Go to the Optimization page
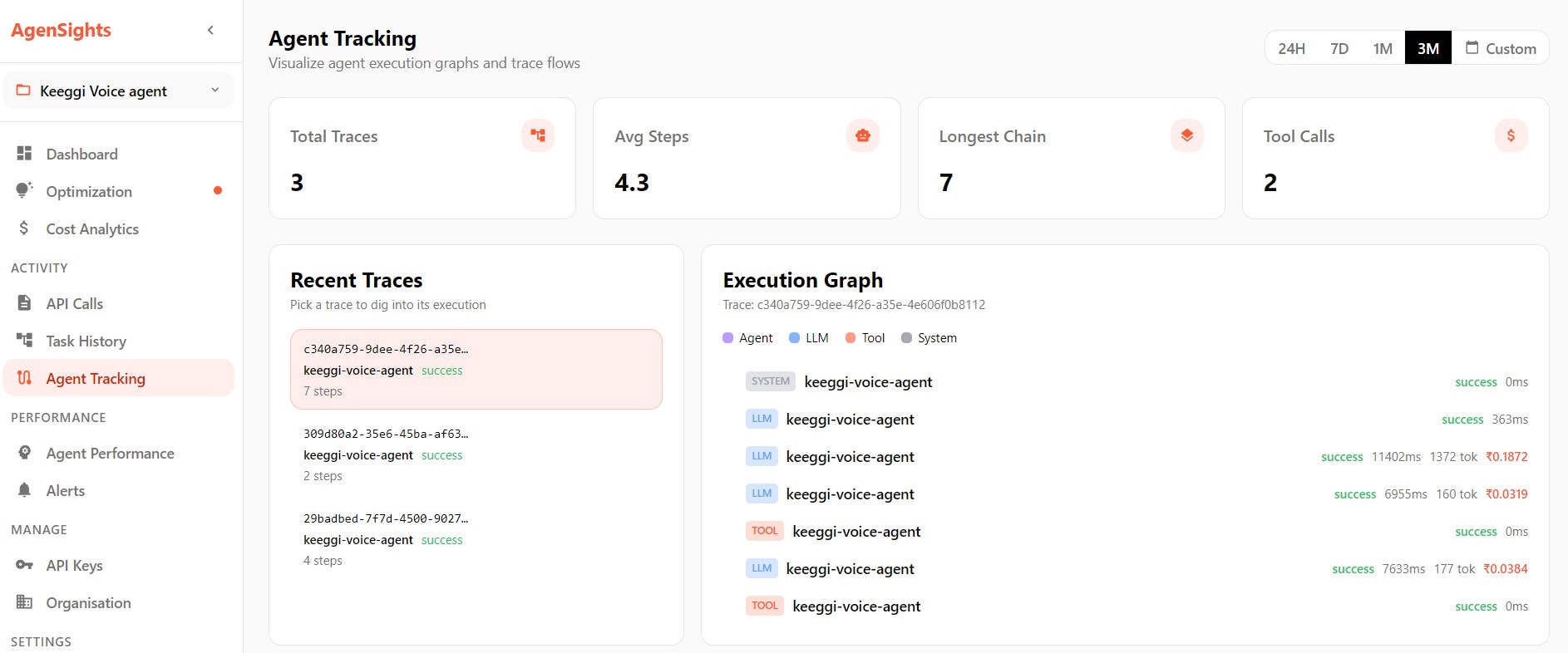 tap(118, 191)
